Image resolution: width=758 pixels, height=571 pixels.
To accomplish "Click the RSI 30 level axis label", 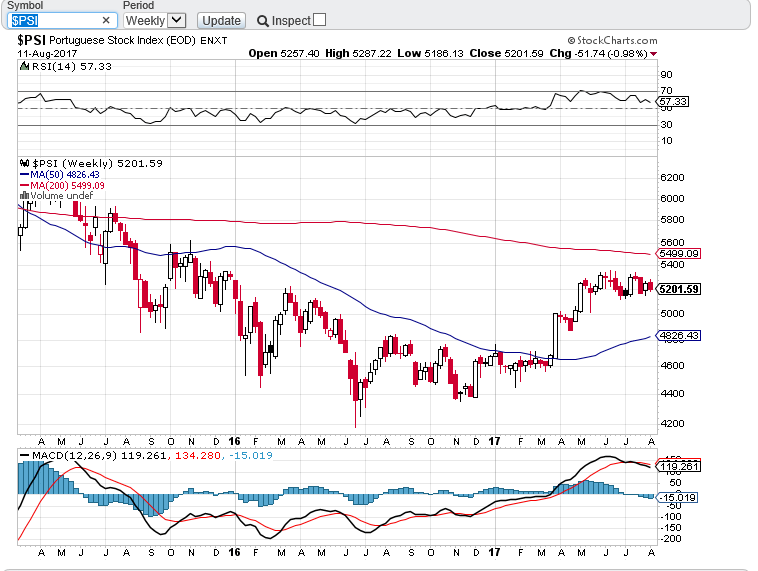I will click(x=667, y=125).
